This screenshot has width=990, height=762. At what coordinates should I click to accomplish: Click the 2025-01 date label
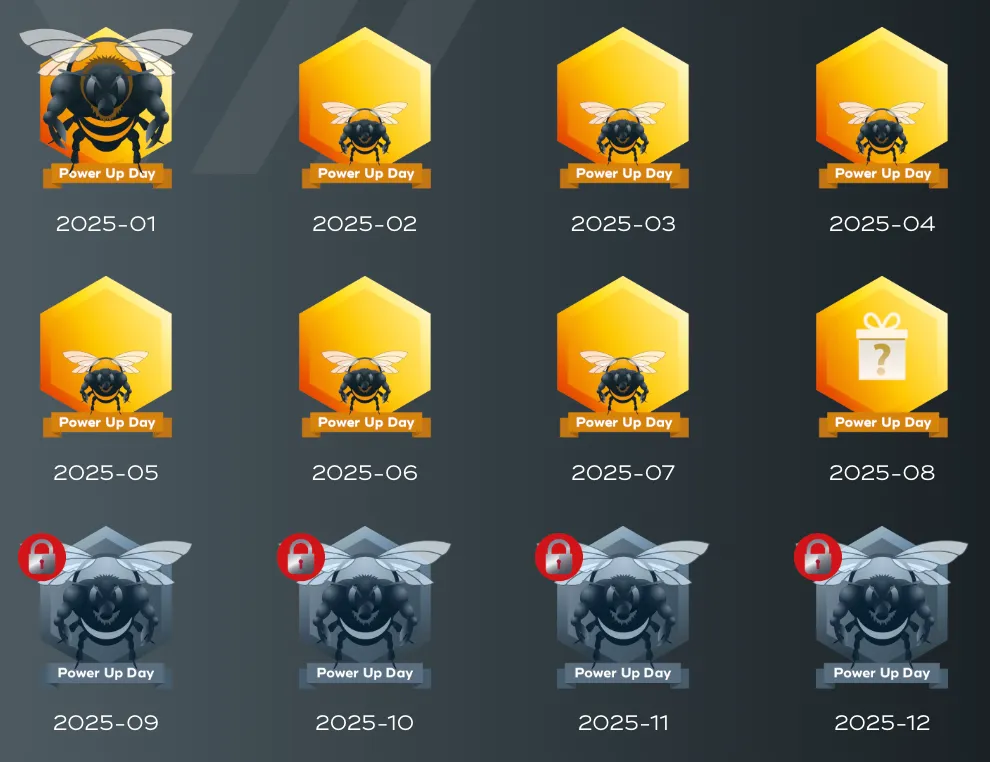coord(106,223)
